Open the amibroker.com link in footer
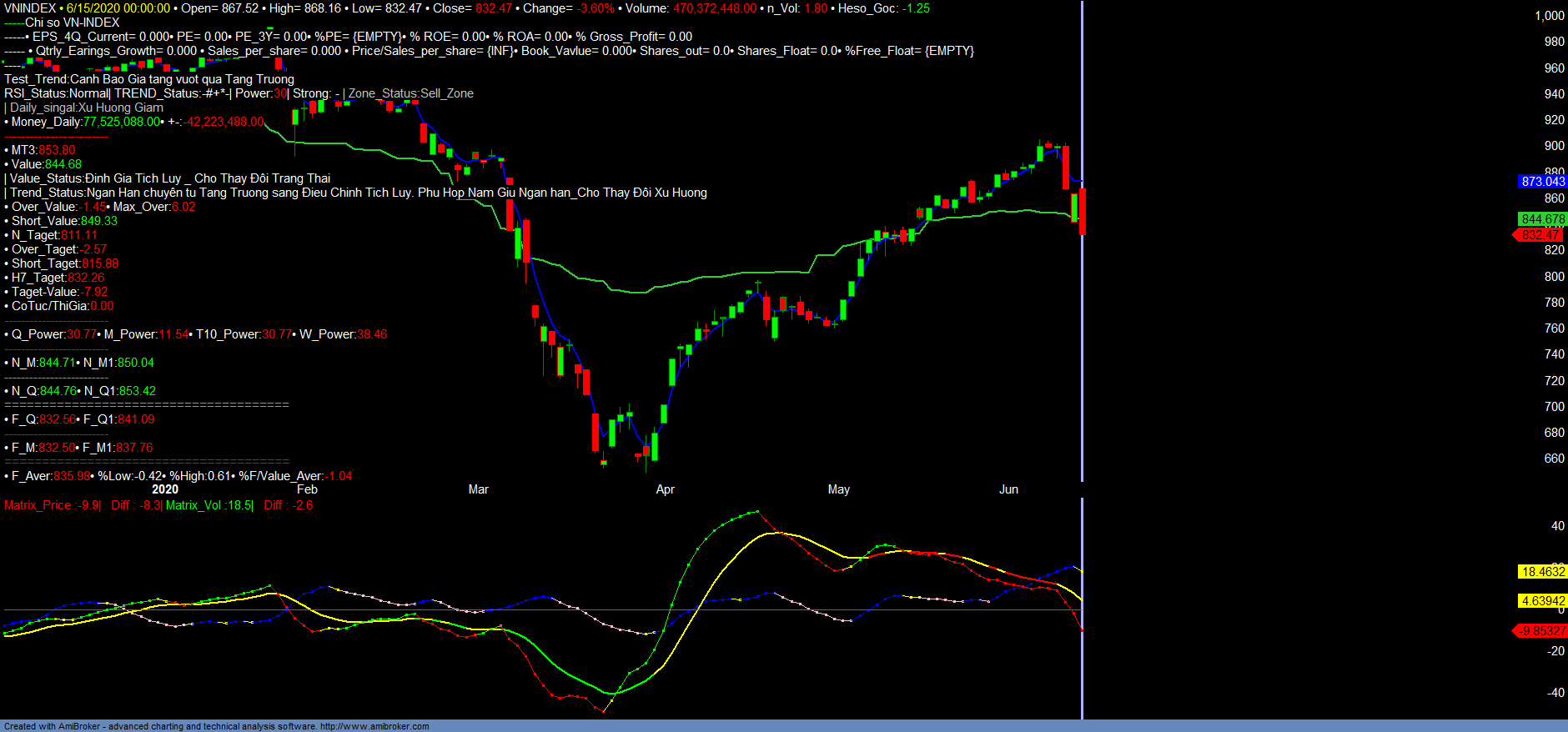The height and width of the screenshot is (732, 1568). pyautogui.click(x=374, y=726)
